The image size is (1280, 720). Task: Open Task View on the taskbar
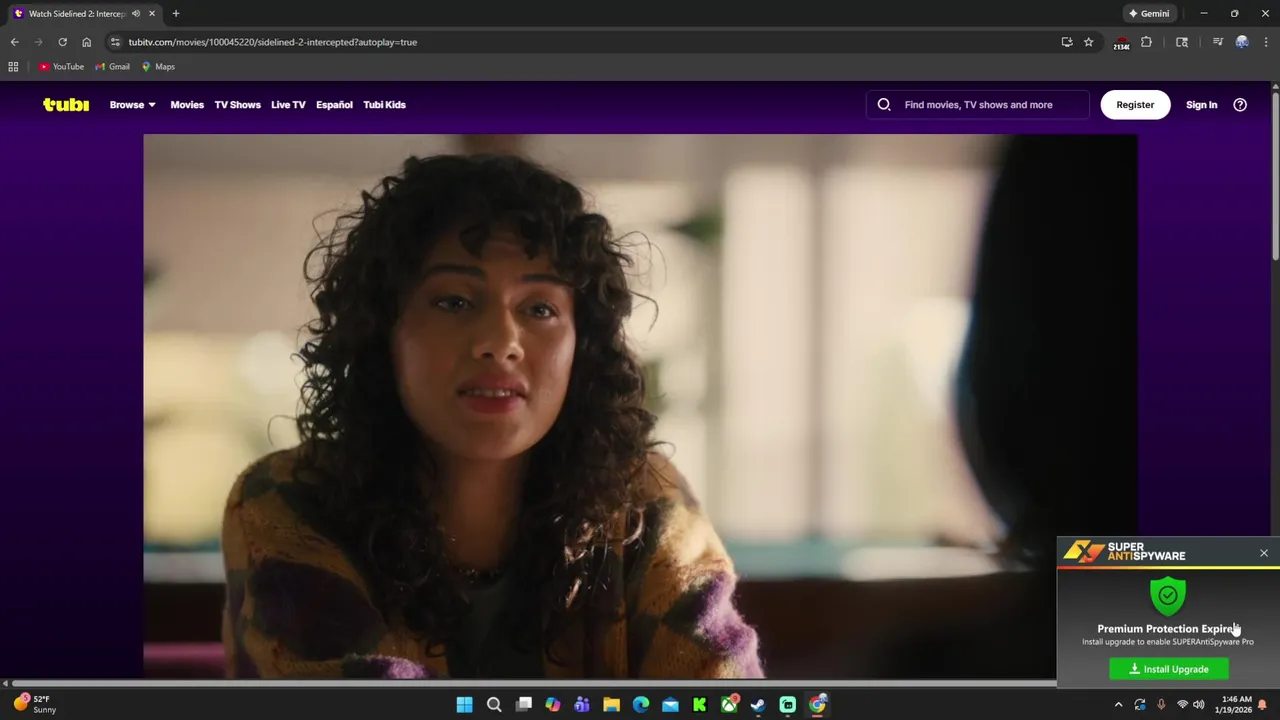tap(523, 705)
